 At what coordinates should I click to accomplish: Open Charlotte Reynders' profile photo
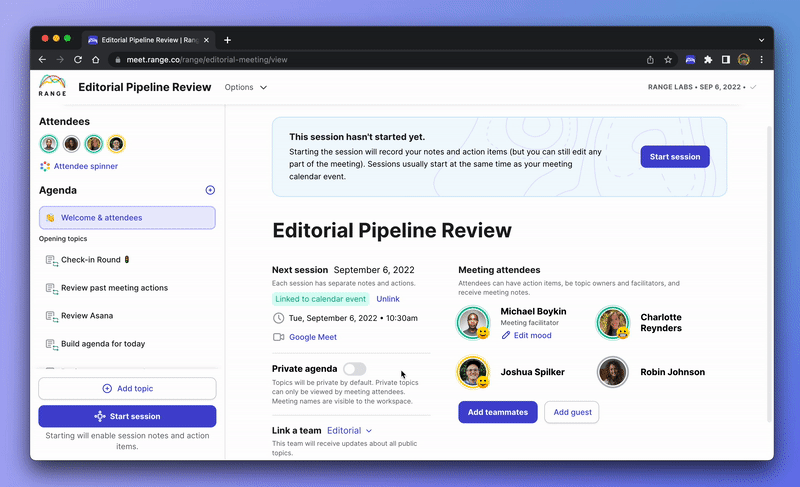point(613,322)
